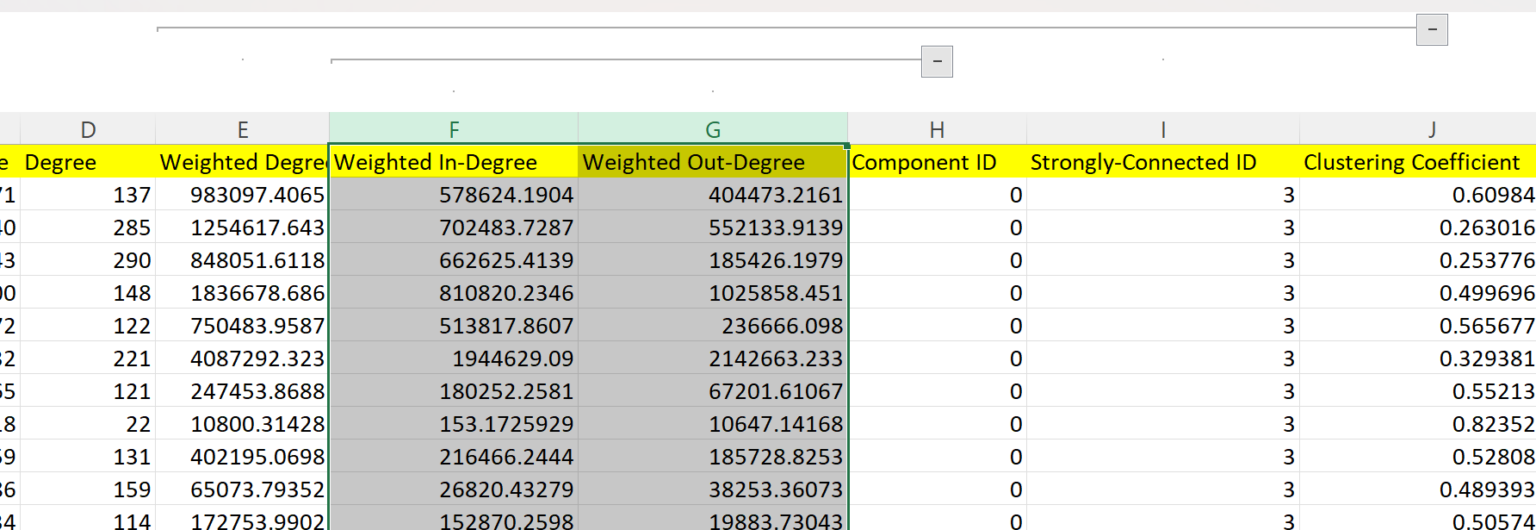Select column F header
The width and height of the screenshot is (1536, 530).
pyautogui.click(x=454, y=129)
